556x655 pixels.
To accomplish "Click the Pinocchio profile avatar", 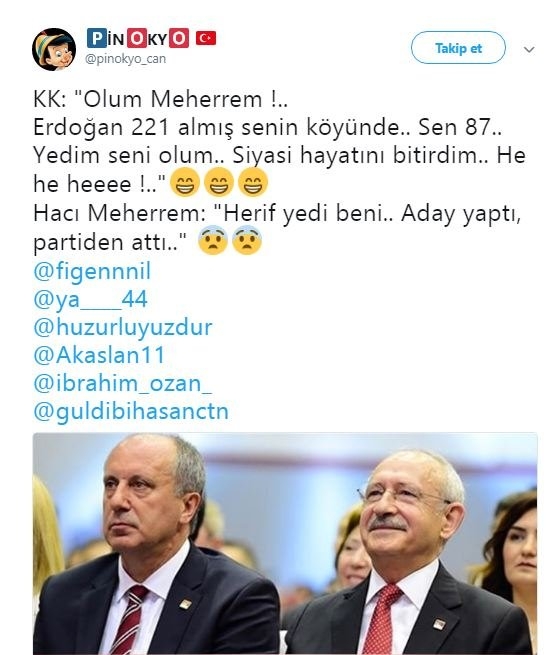I will pyautogui.click(x=53, y=49).
